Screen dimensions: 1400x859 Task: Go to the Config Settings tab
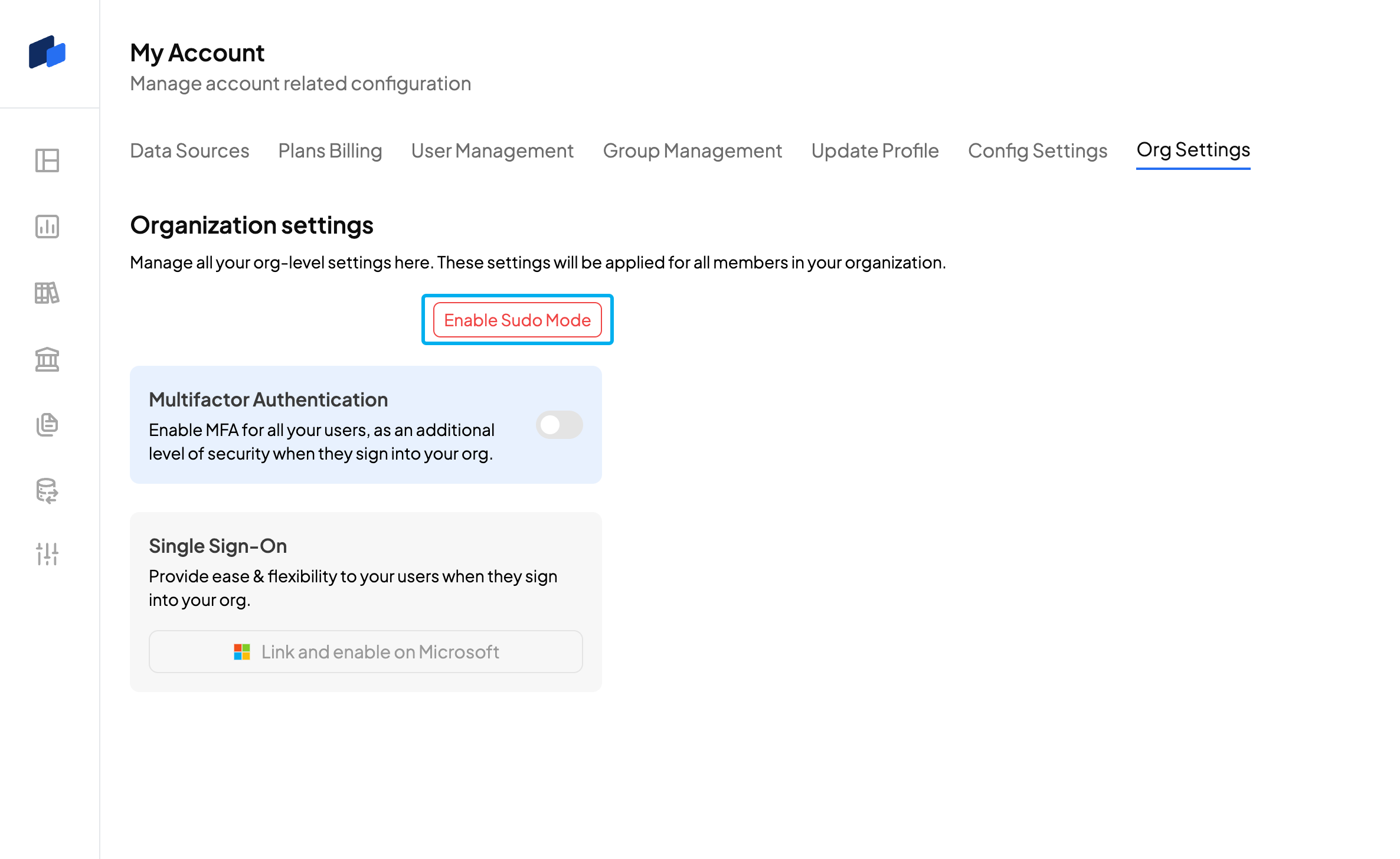[x=1038, y=151]
